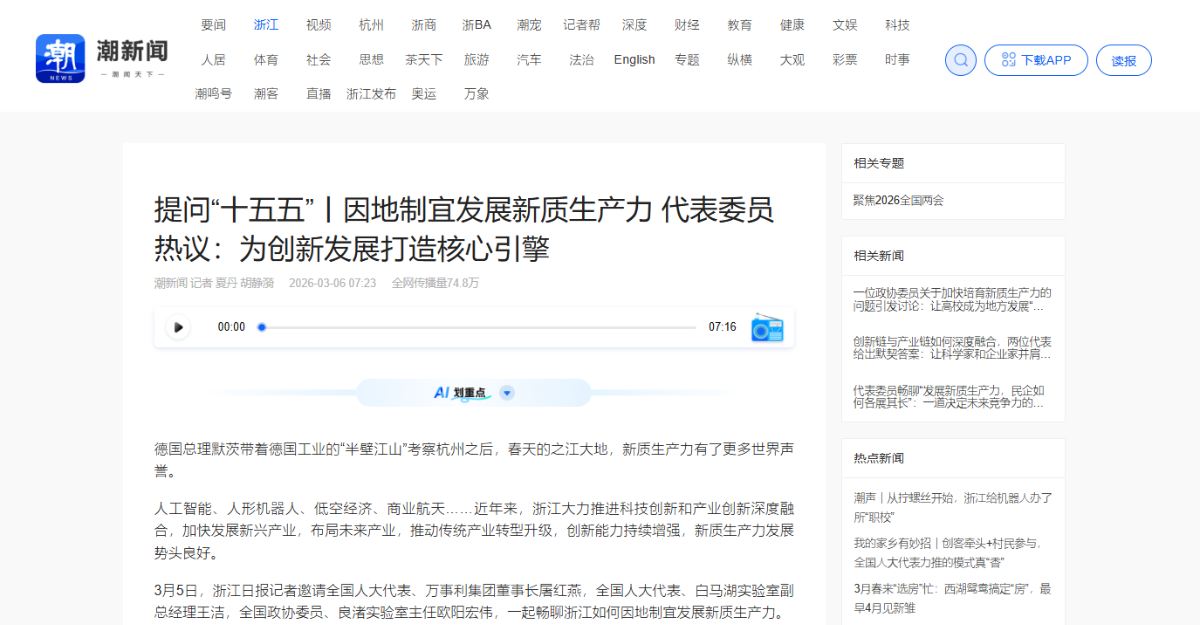1200x625 pixels.
Task: Select the 浙江 navigation tab
Action: pyautogui.click(x=266, y=25)
